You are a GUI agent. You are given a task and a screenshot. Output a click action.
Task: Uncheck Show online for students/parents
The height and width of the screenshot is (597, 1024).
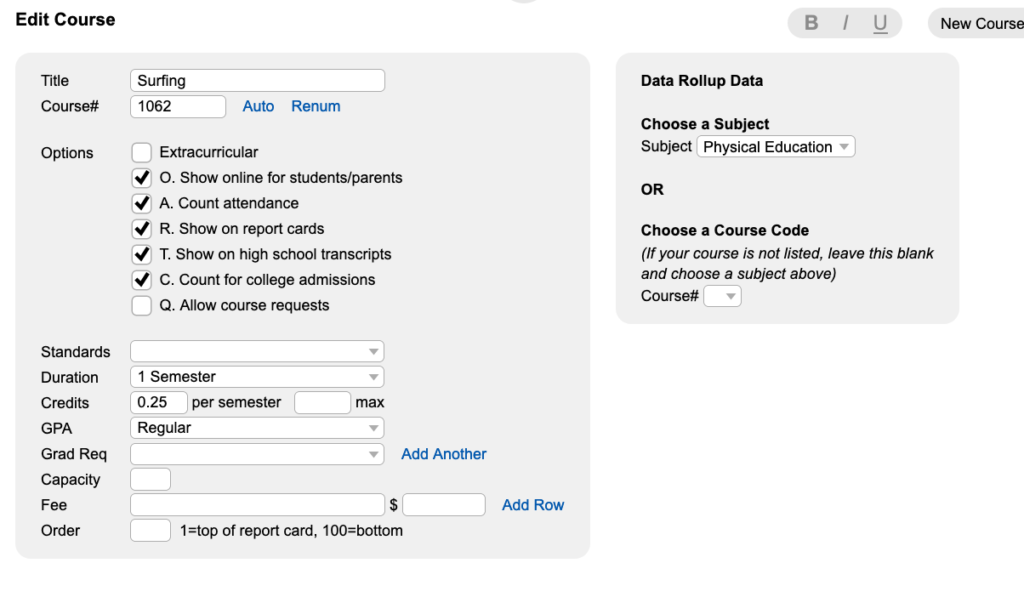[x=141, y=178]
